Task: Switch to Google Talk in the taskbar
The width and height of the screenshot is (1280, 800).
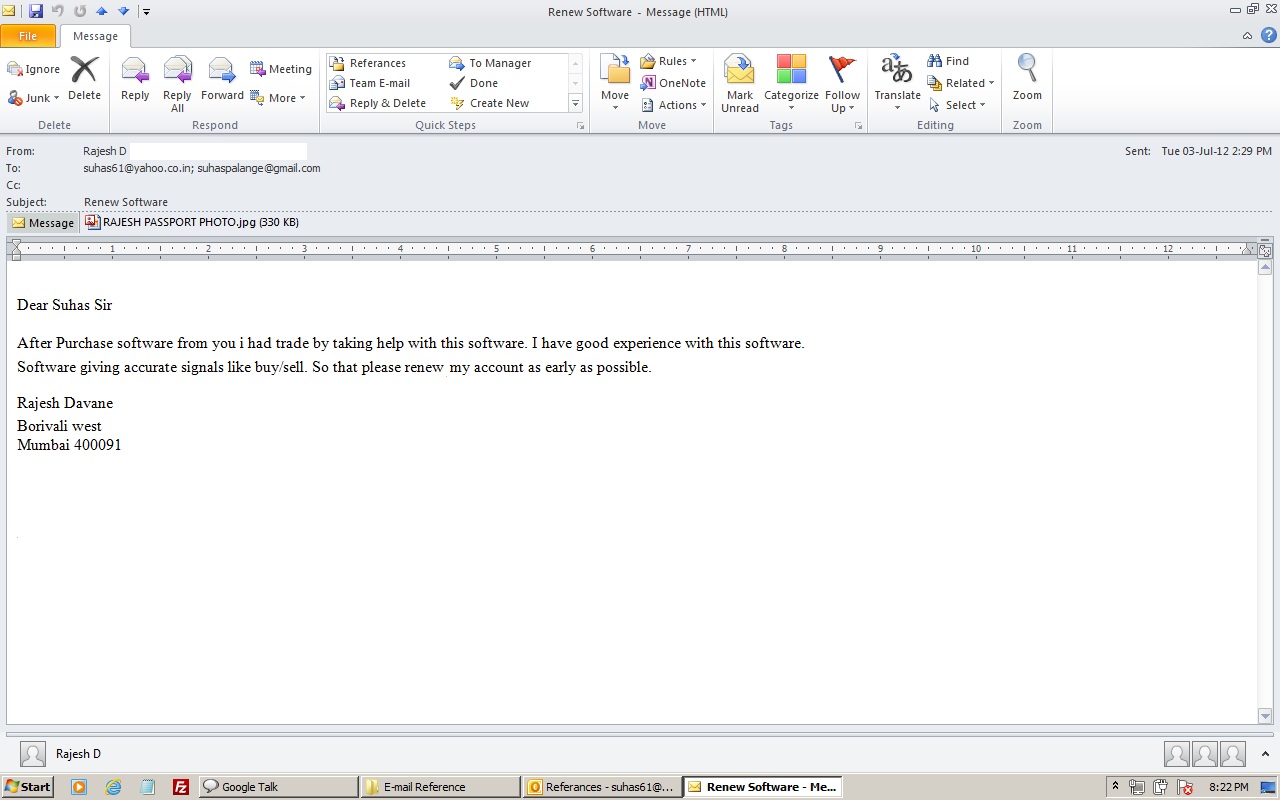Action: [278, 787]
